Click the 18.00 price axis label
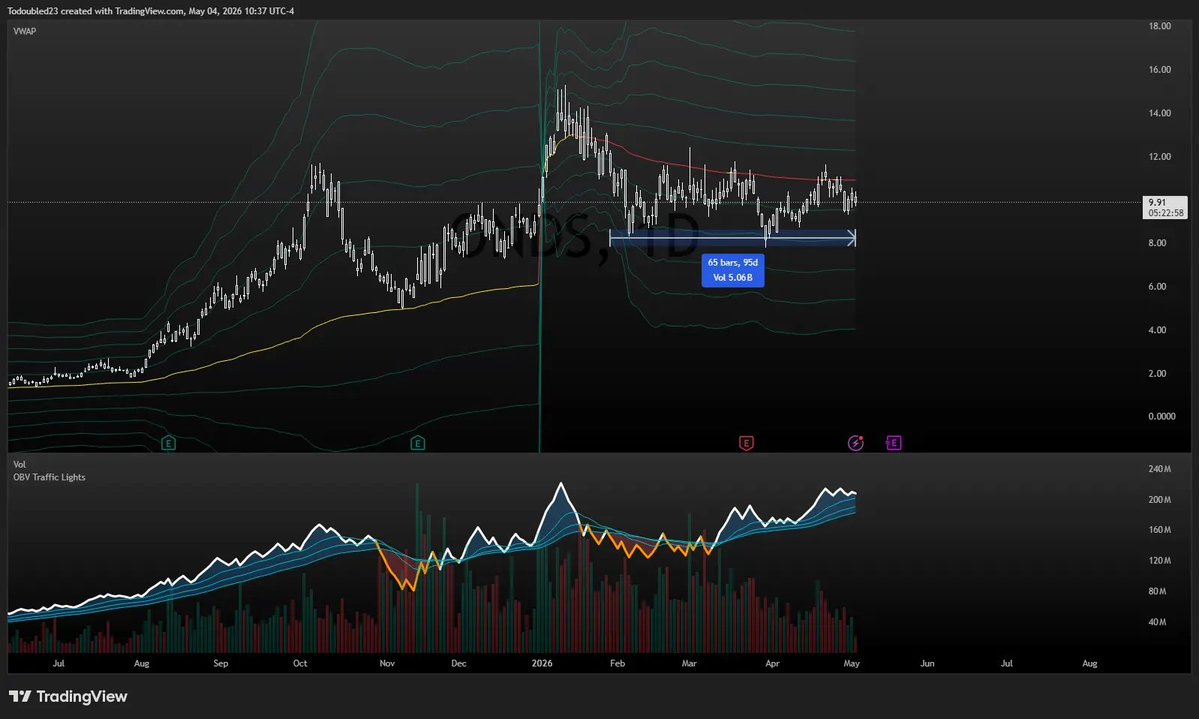This screenshot has width=1199, height=719. [1159, 26]
